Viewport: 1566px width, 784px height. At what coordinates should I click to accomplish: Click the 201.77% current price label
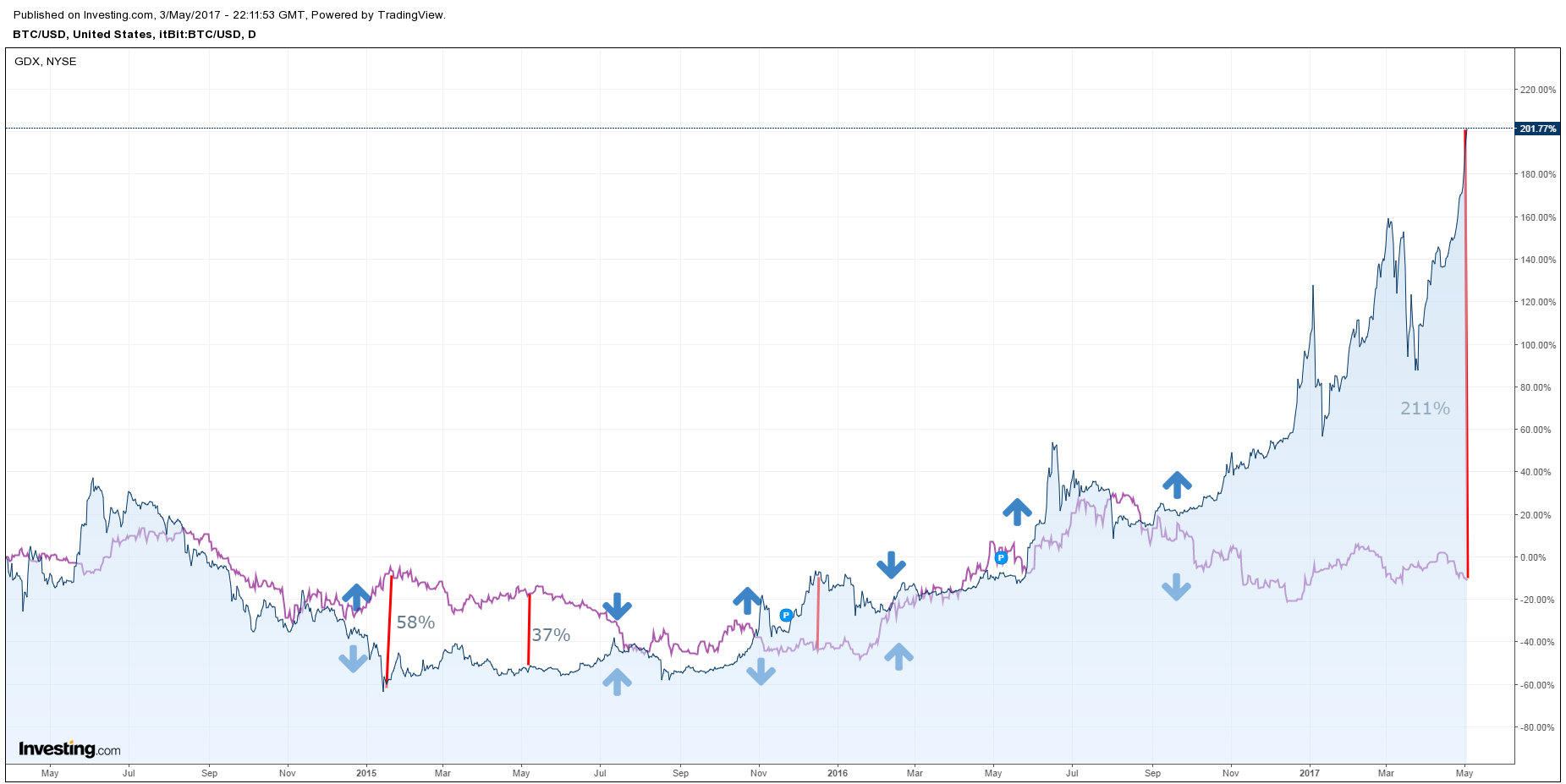pos(1537,129)
